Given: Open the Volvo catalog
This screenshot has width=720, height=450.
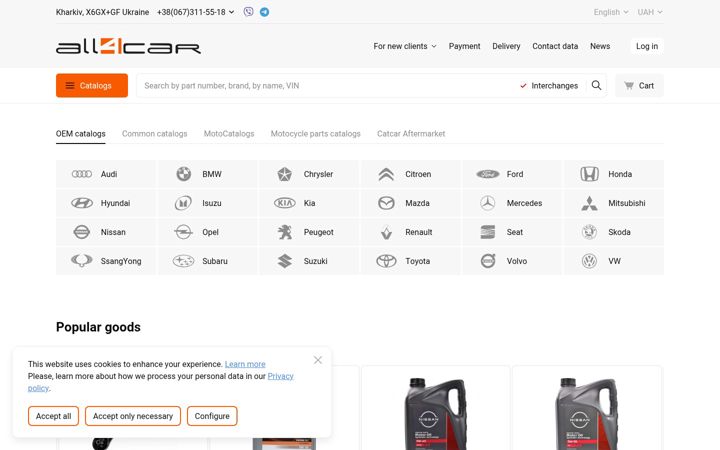Looking at the screenshot, I should tap(512, 261).
